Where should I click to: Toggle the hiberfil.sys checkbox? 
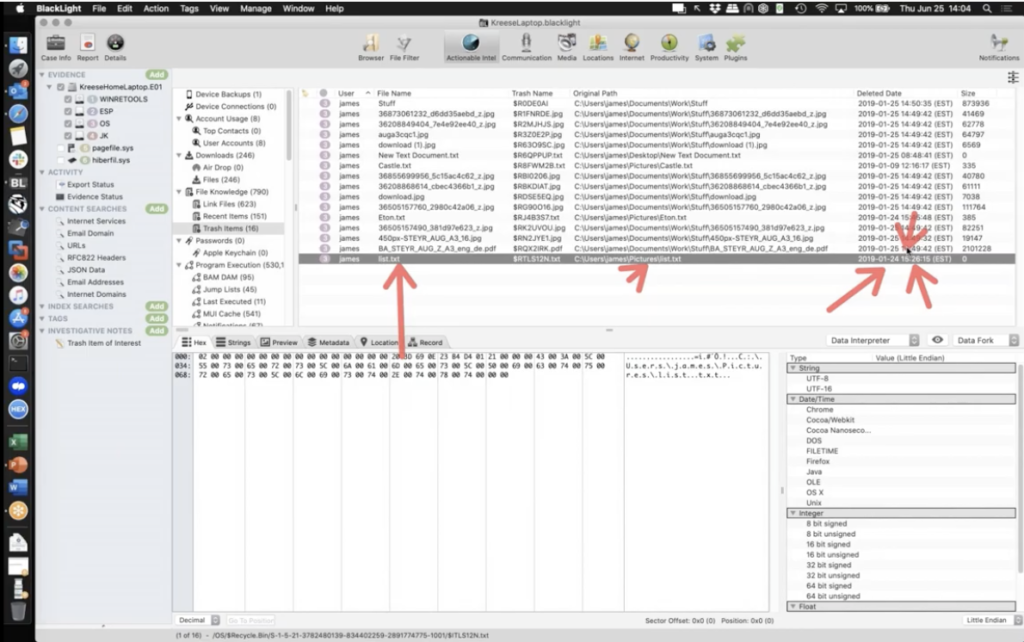tap(61, 160)
